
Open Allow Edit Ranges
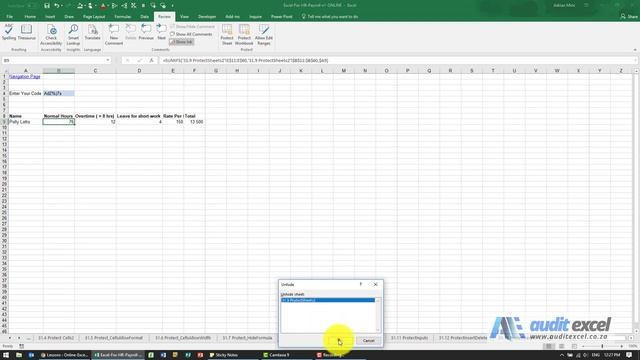coord(264,35)
